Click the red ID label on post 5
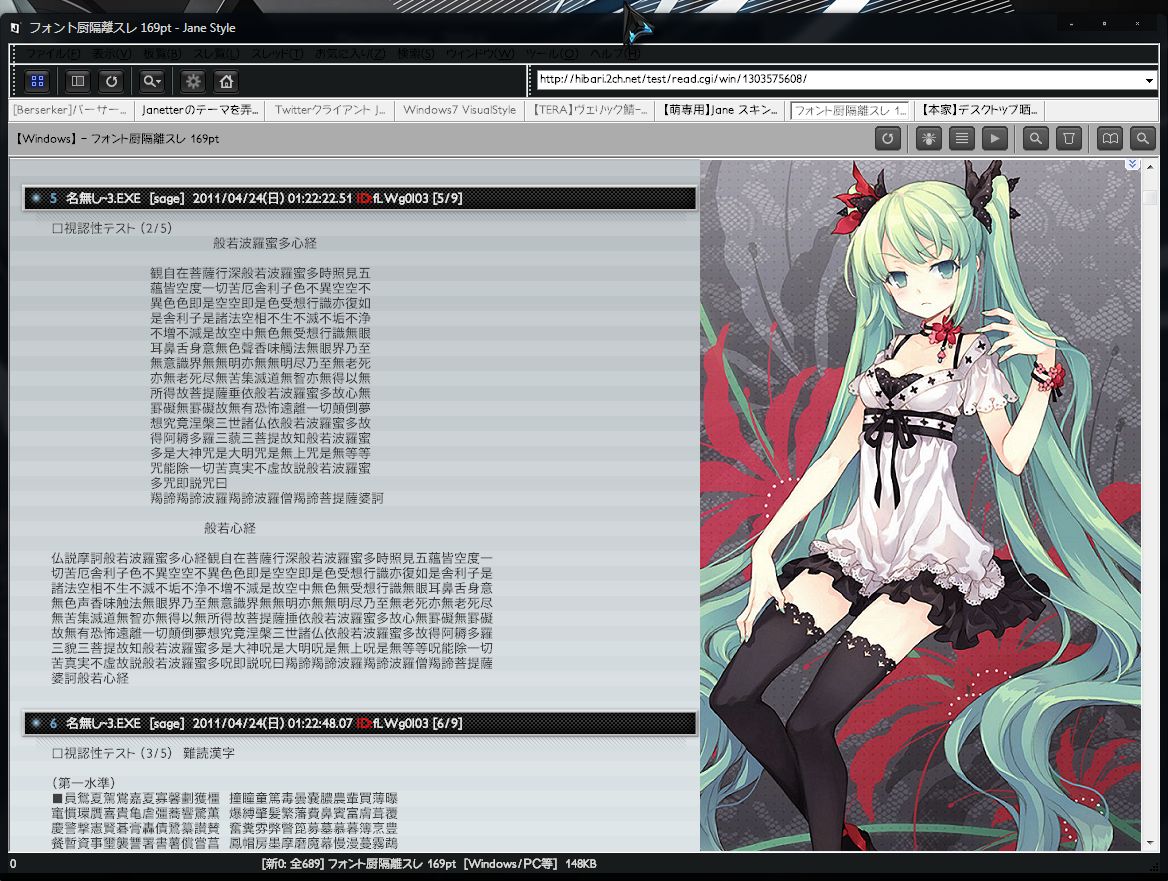Screen dimensions: 1168x881 [364, 198]
